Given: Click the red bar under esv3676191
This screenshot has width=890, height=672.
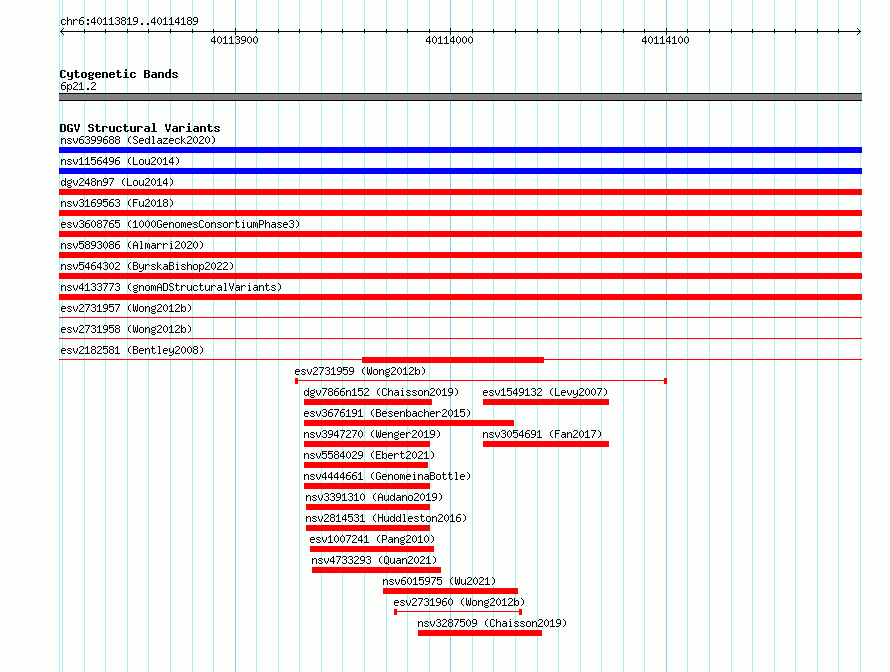Looking at the screenshot, I should 409,423.
